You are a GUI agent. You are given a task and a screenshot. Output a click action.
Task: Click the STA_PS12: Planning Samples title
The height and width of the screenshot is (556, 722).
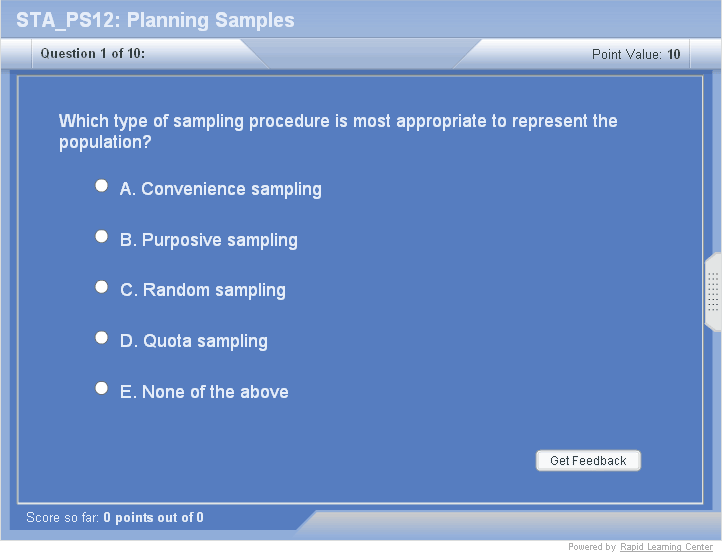155,20
